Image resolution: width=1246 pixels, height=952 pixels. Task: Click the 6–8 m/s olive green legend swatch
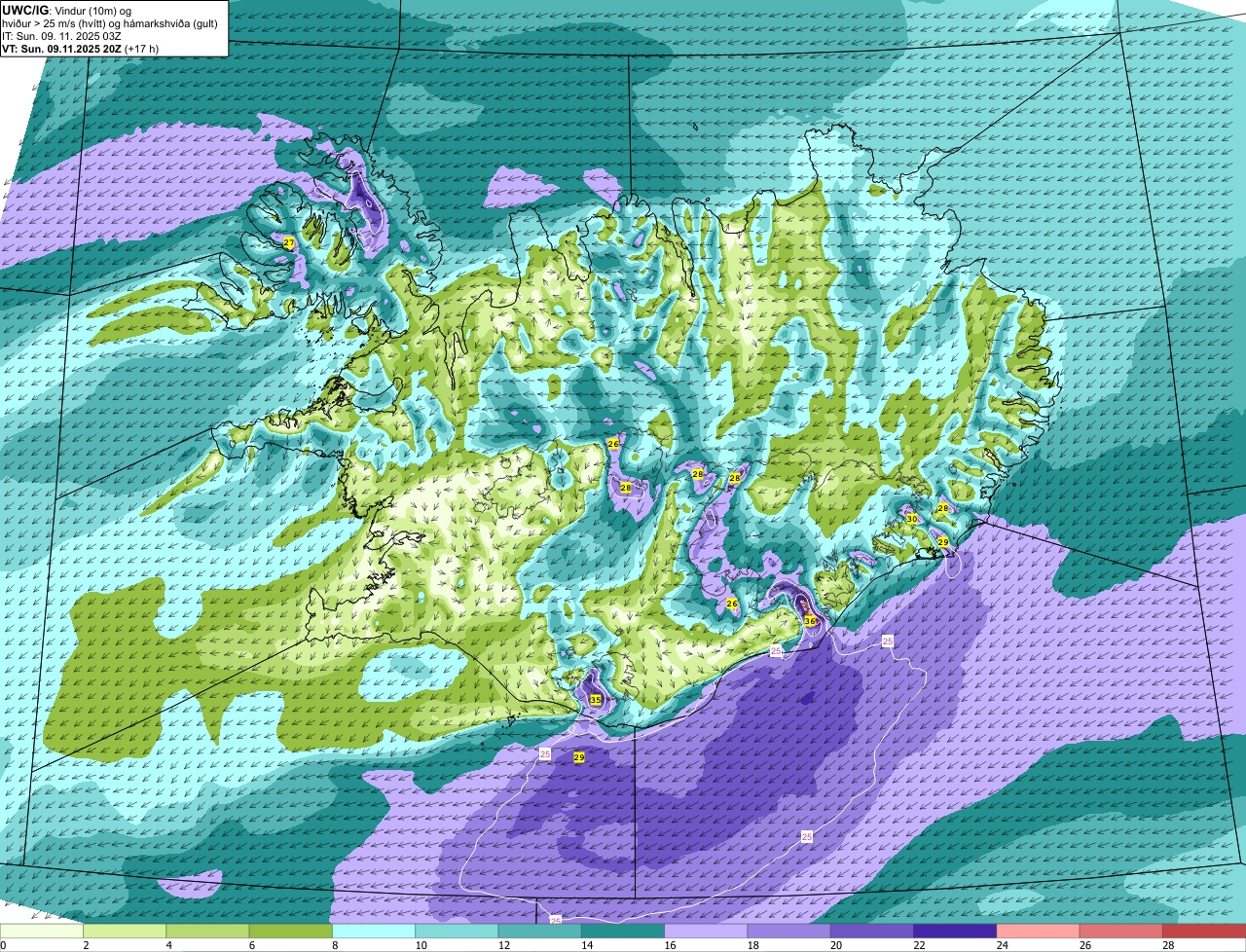[291, 931]
